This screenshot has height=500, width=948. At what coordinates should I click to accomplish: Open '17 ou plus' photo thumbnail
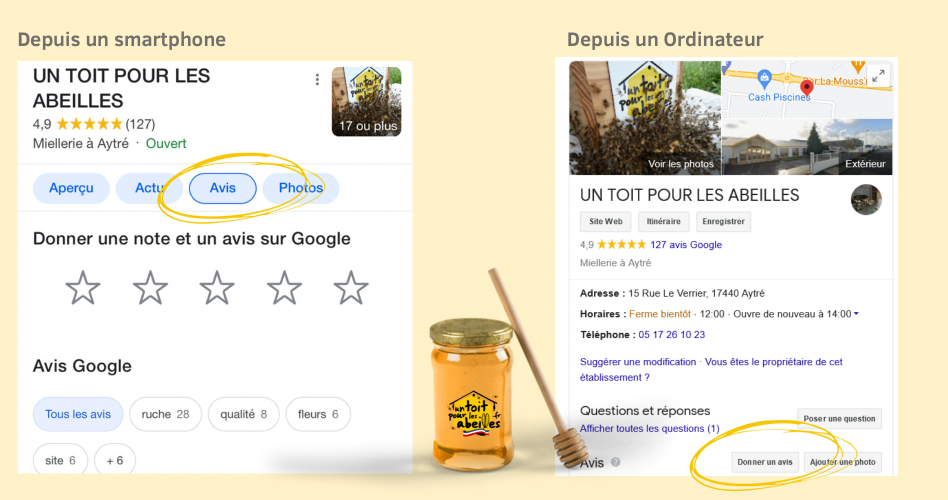tap(366, 102)
